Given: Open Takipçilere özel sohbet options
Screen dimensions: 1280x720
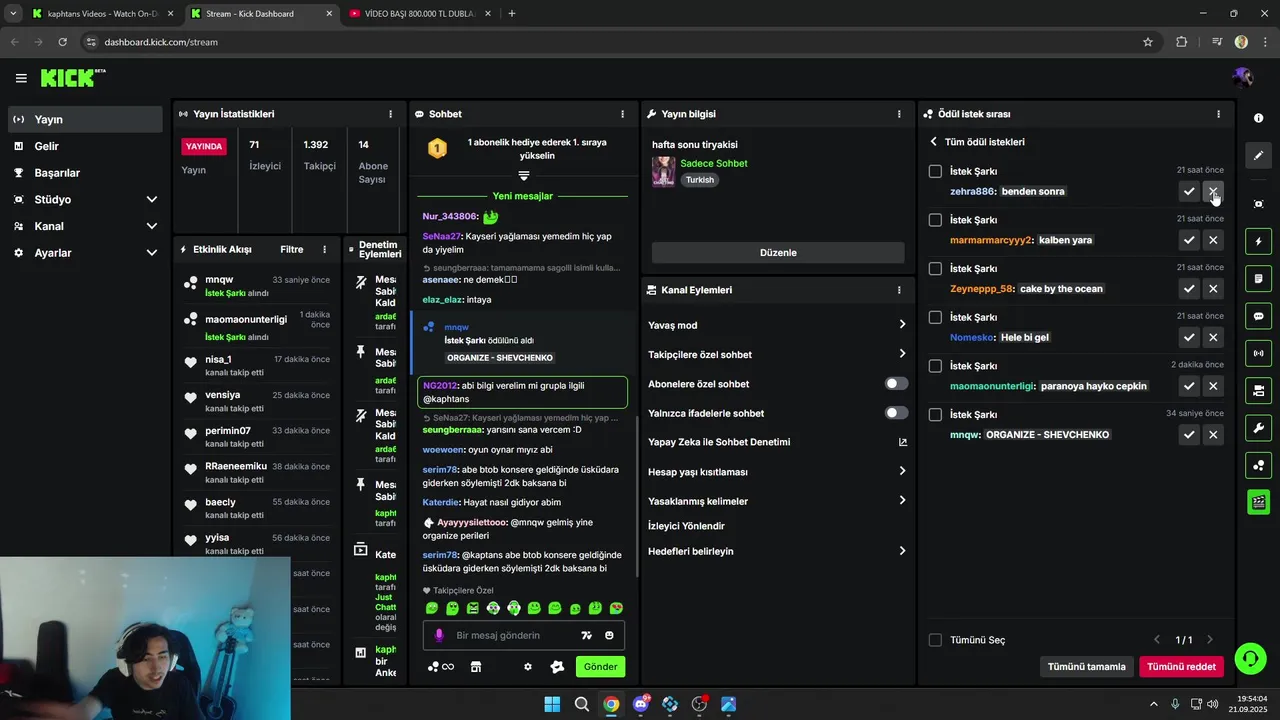Looking at the screenshot, I should (778, 354).
